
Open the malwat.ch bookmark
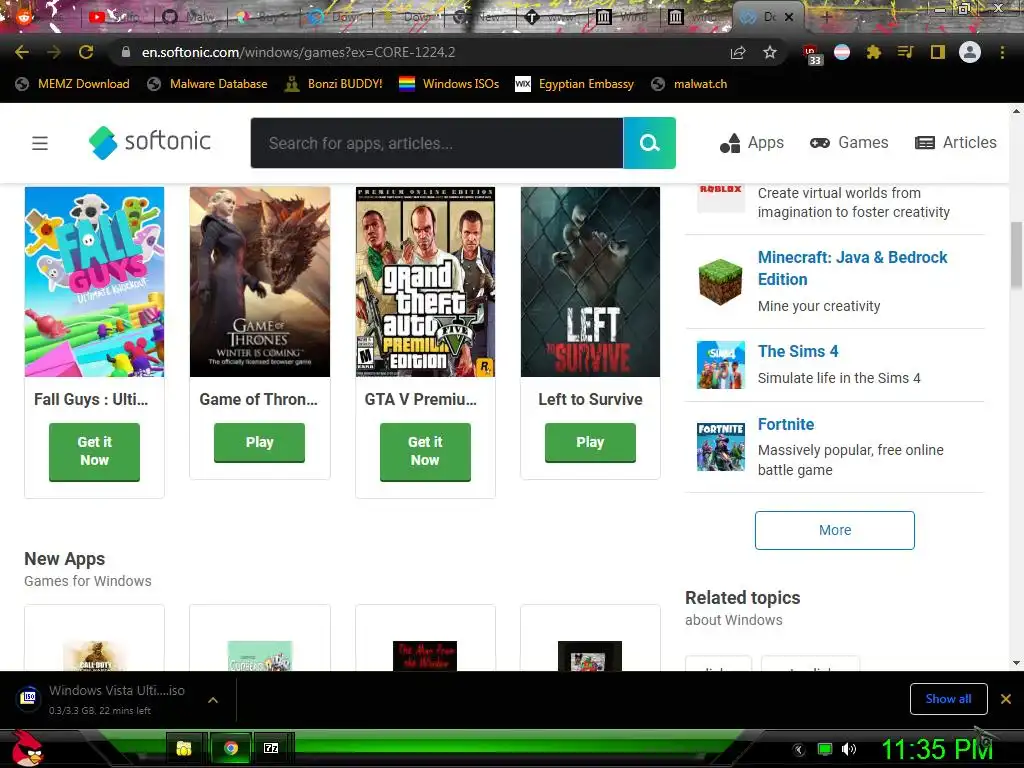689,84
